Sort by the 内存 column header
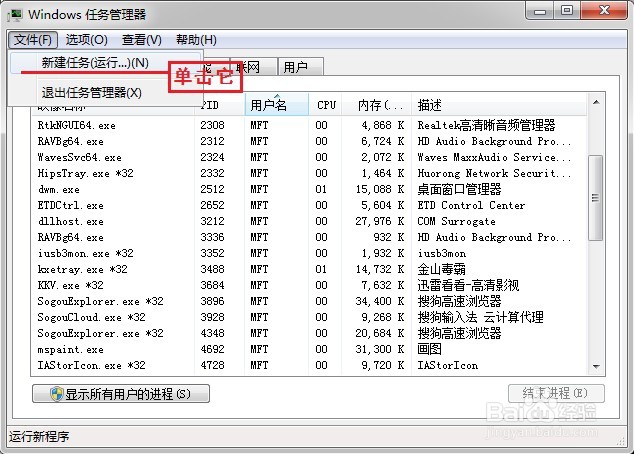 376,106
